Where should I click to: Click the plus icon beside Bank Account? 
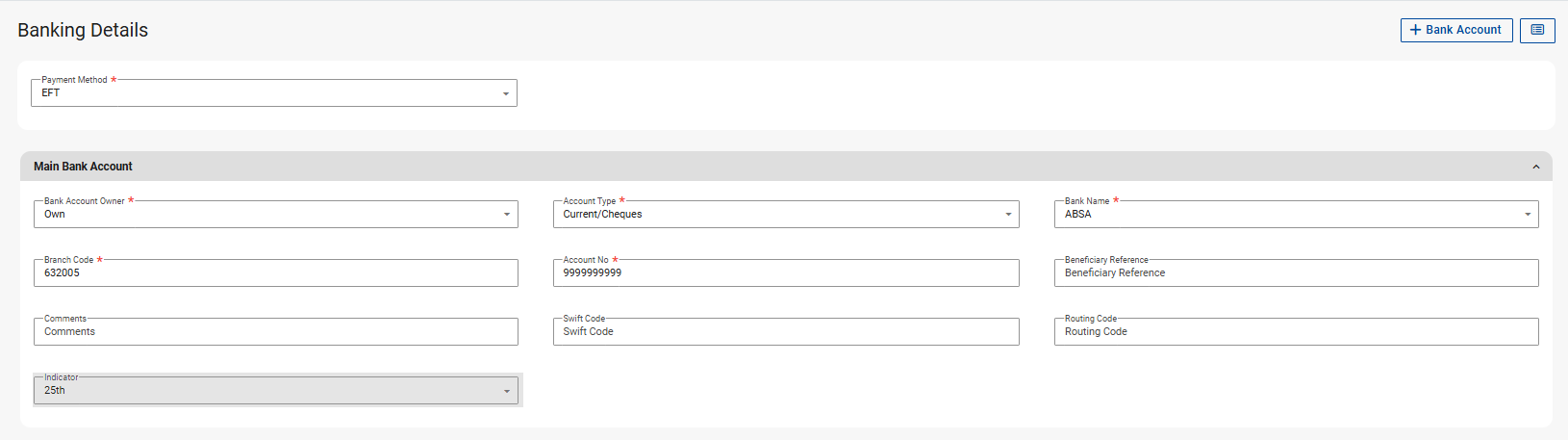pos(1415,30)
